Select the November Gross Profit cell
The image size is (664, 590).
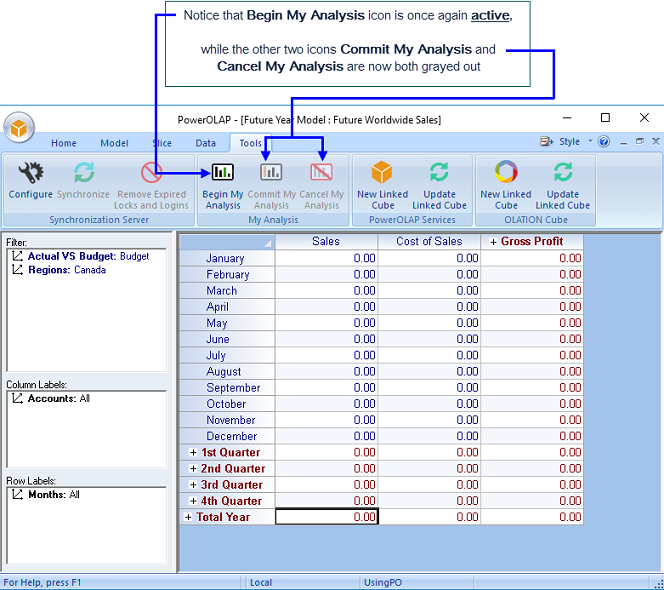coord(532,420)
